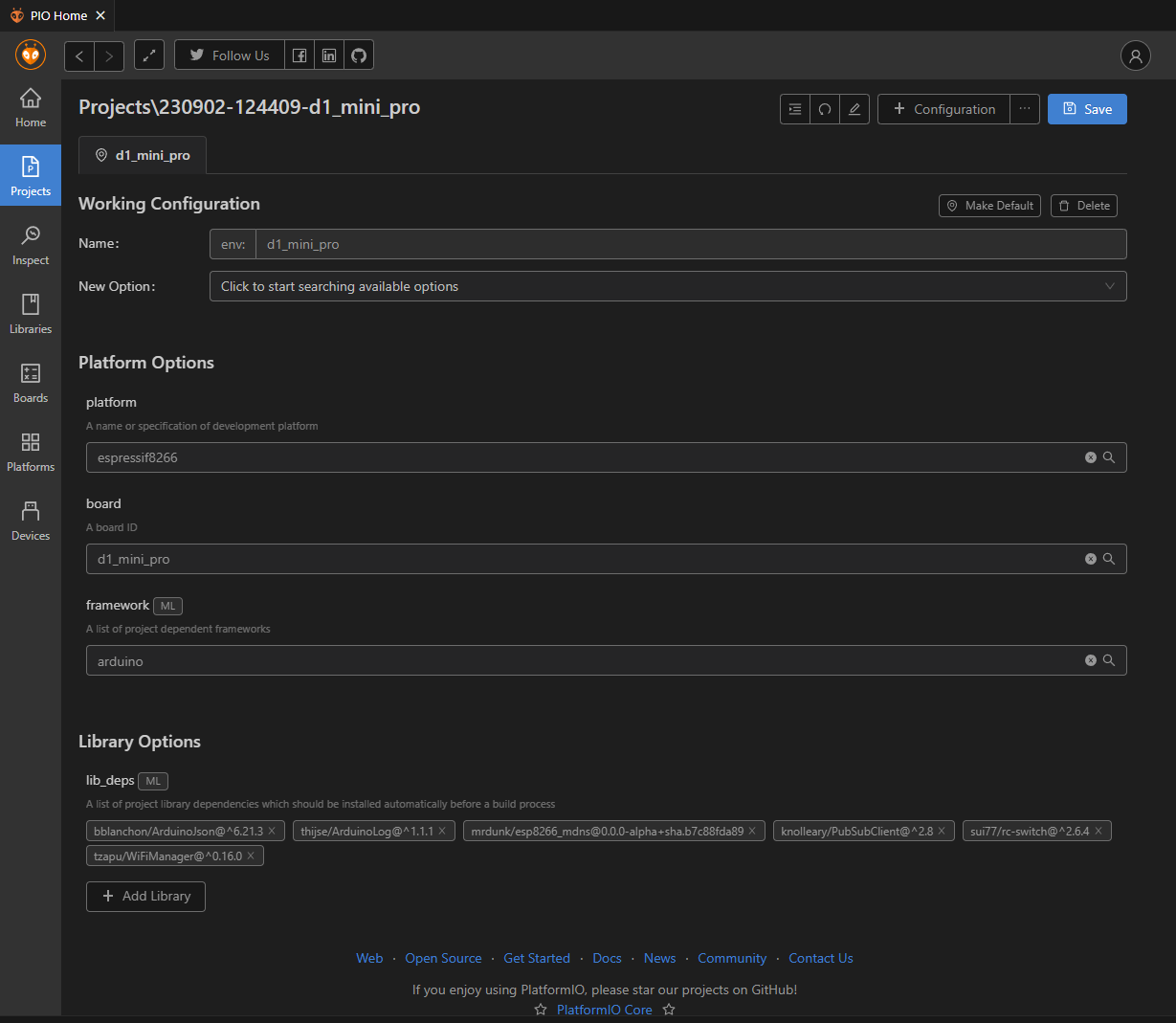Screen dimensions: 1176x1023
Task: Edit the configuration using the pencil icon
Action: pyautogui.click(x=854, y=109)
